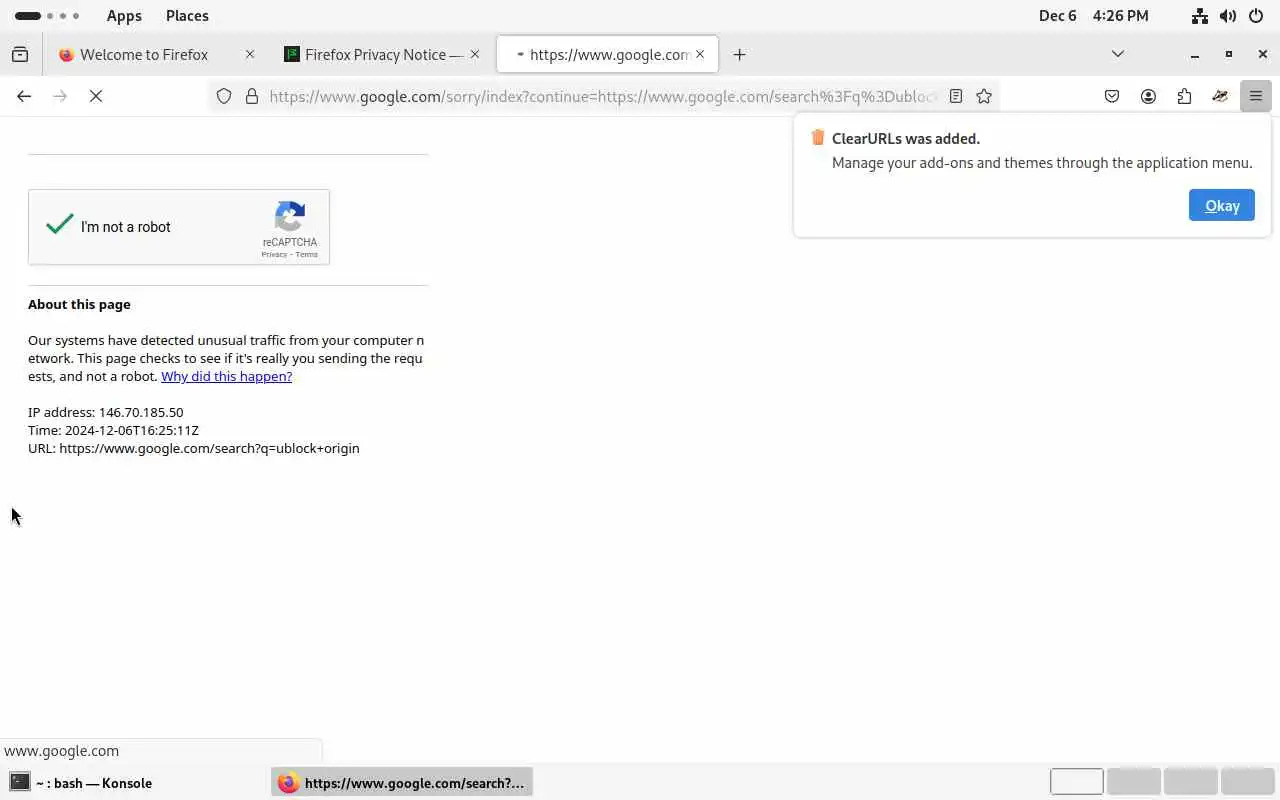Open the Places menu in top panel

pos(187,16)
